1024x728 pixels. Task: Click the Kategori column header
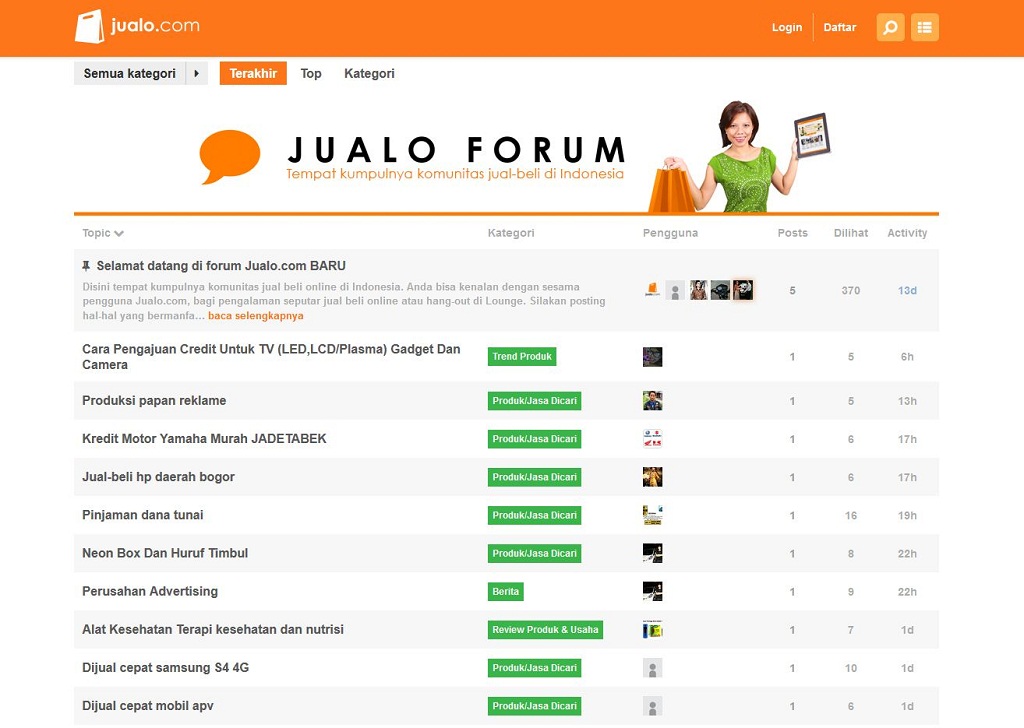click(x=511, y=233)
